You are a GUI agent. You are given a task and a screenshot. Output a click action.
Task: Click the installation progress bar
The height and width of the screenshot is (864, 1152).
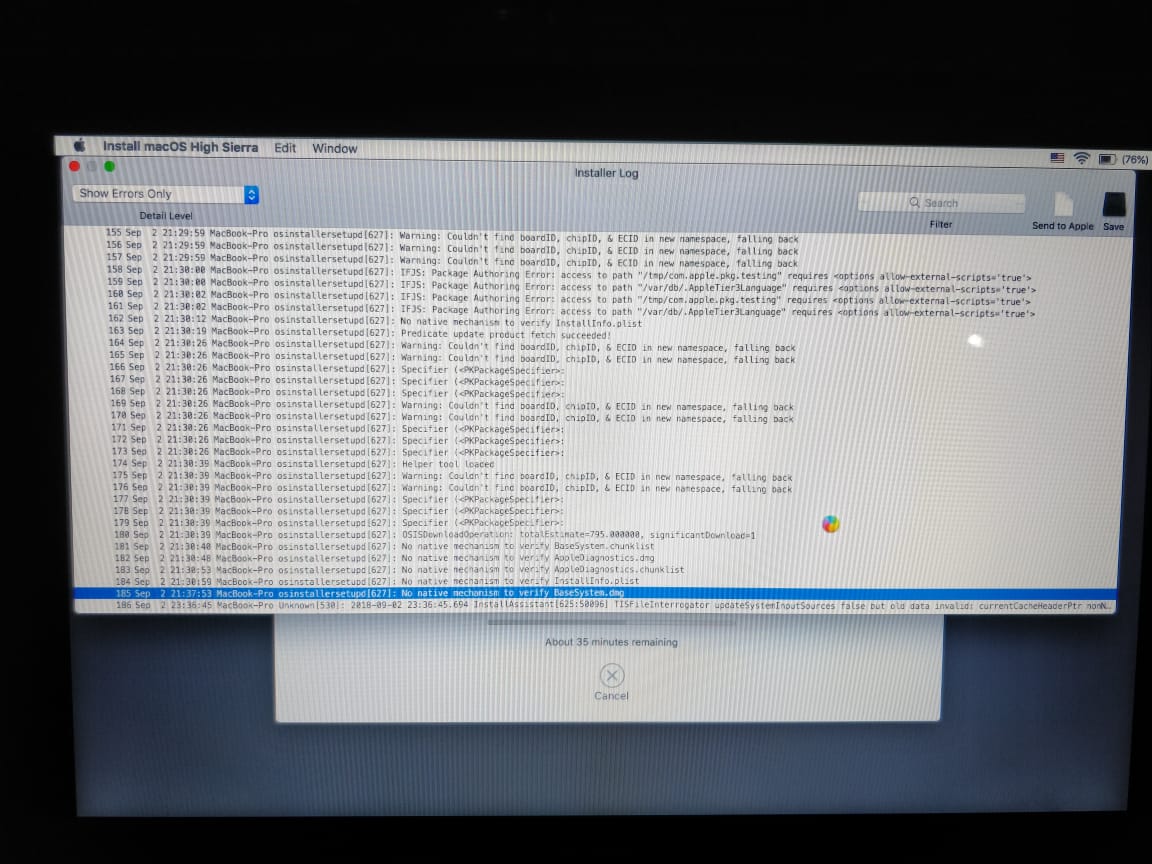pos(611,623)
